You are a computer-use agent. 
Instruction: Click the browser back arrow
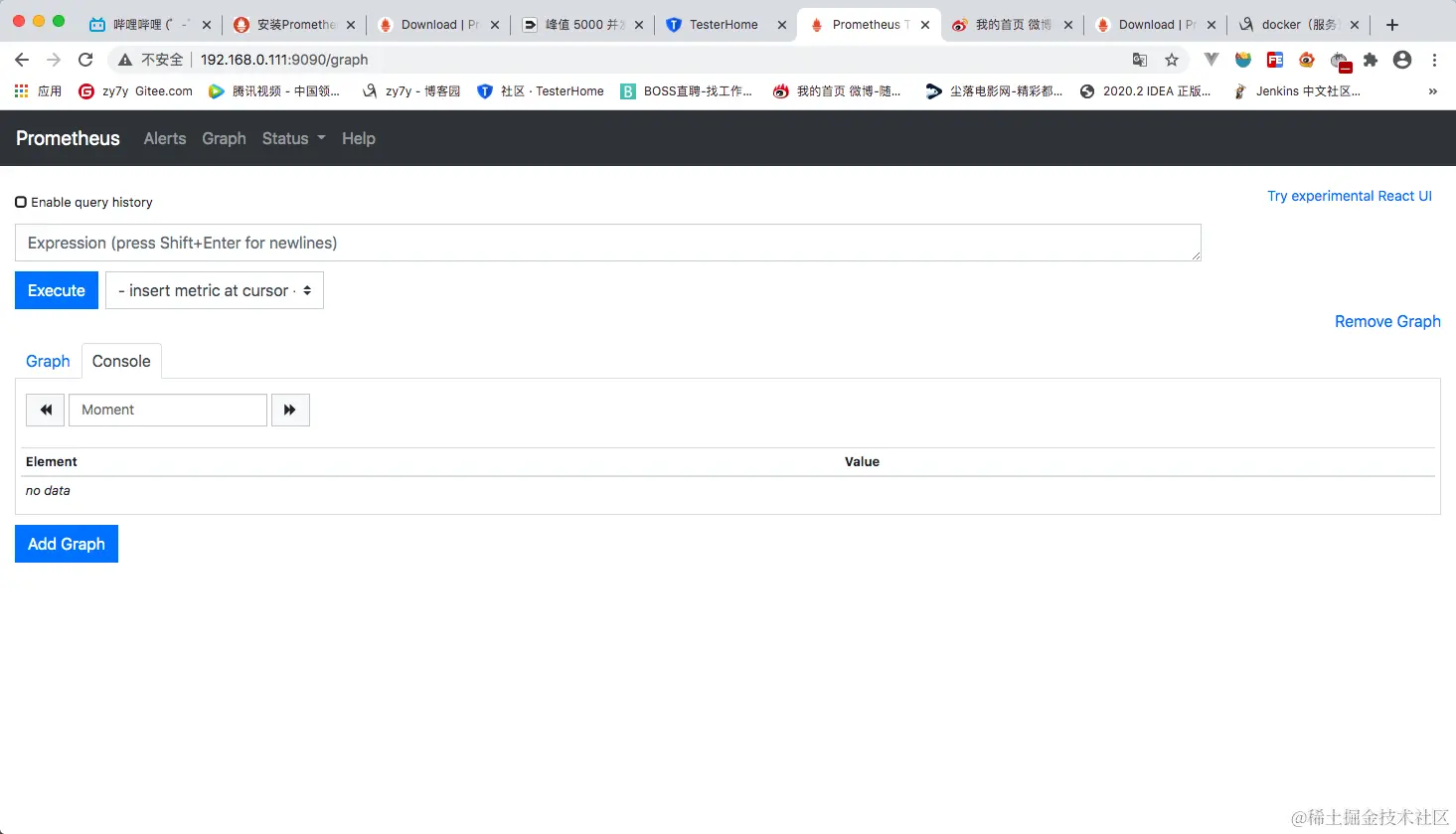pyautogui.click(x=22, y=60)
